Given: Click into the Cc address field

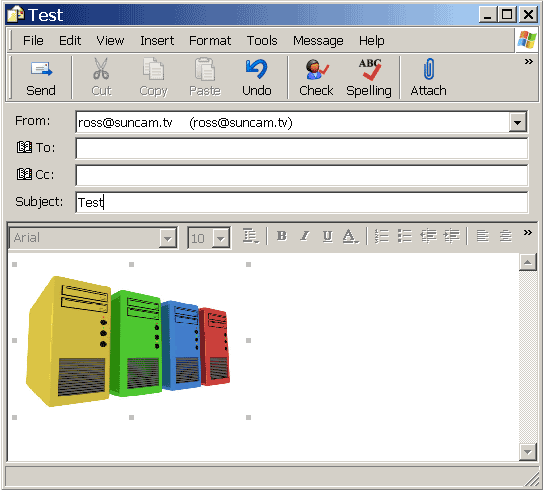Looking at the screenshot, I should click(302, 175).
